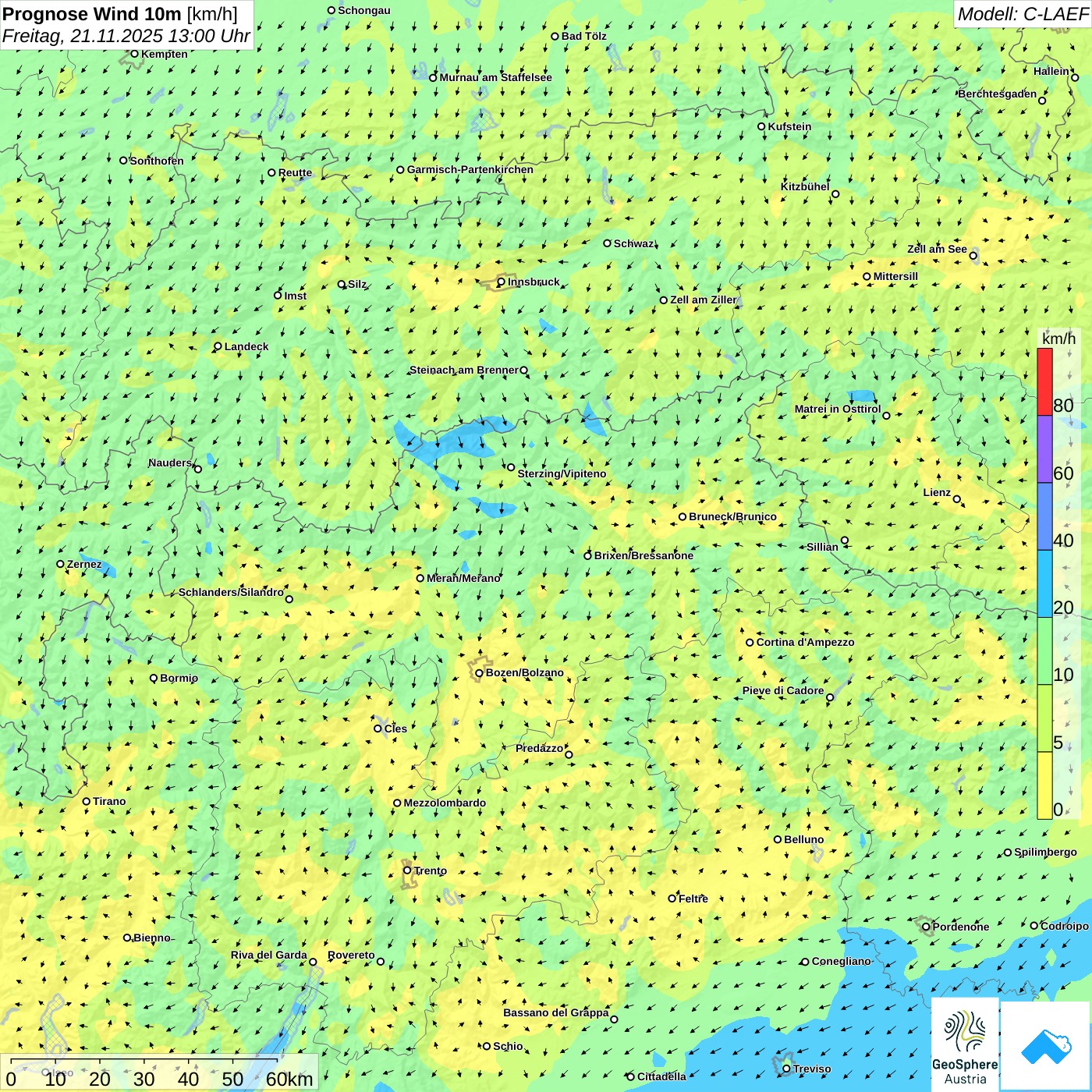Click the 'Pordenone' label
Image resolution: width=1092 pixels, height=1092 pixels.
tap(961, 927)
